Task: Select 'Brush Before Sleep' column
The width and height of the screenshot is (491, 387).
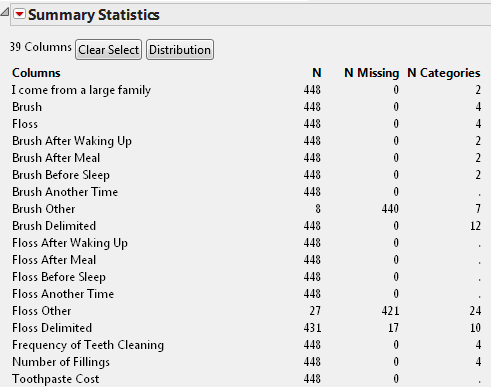Action: click(x=61, y=175)
